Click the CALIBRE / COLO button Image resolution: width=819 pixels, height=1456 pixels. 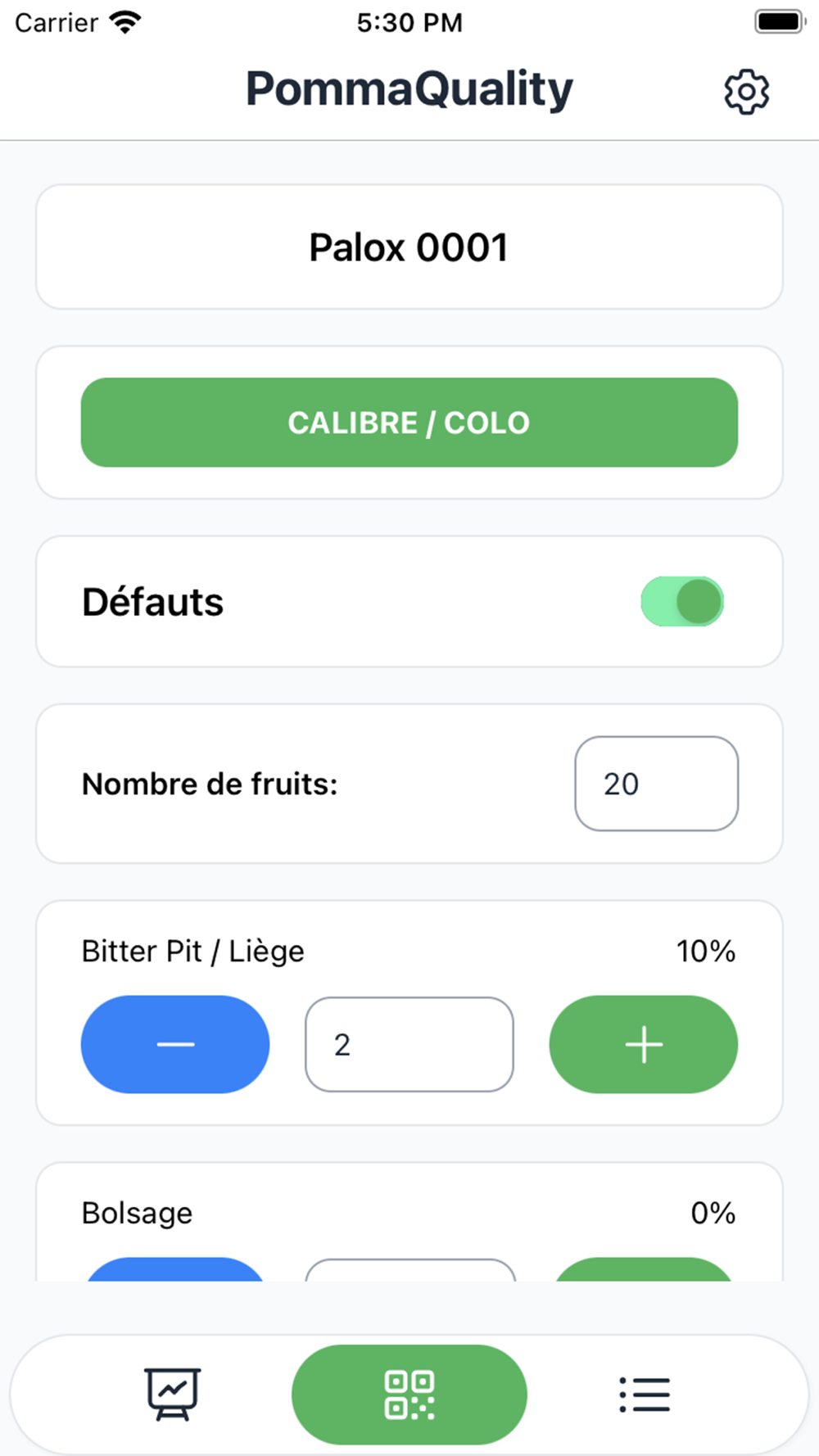409,423
